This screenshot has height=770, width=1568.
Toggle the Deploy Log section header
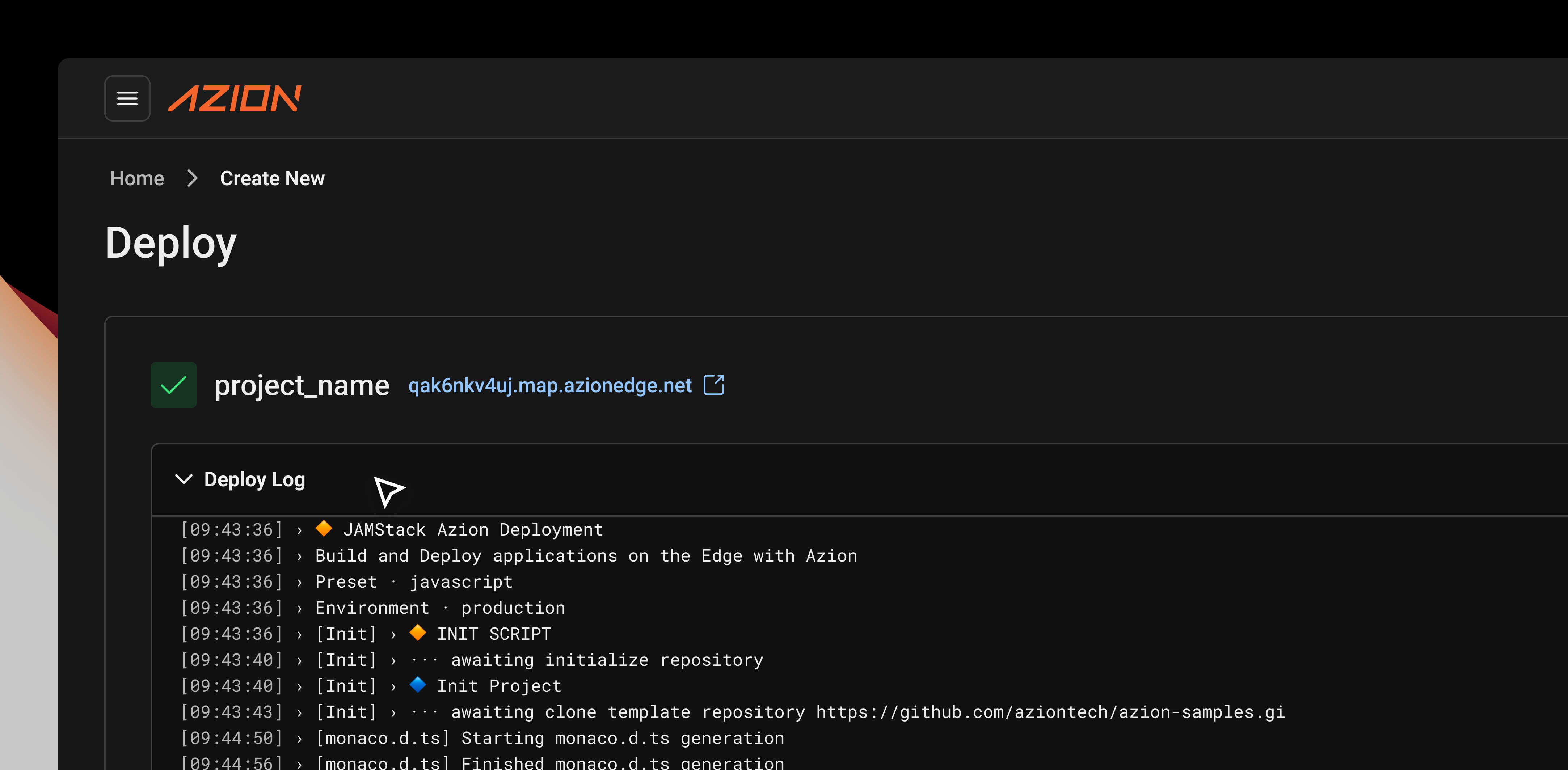(254, 480)
